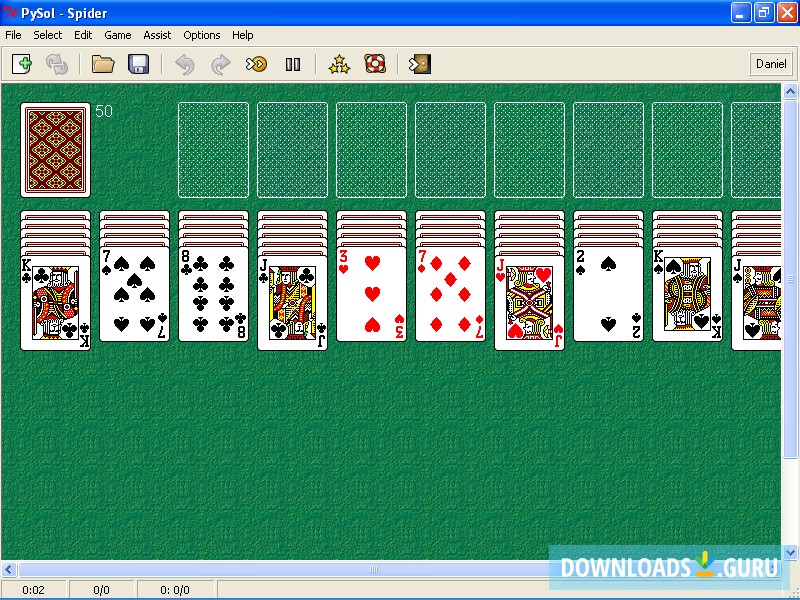This screenshot has height=600, width=800.
Task: Restore down the PySol window
Action: pyautogui.click(x=764, y=13)
